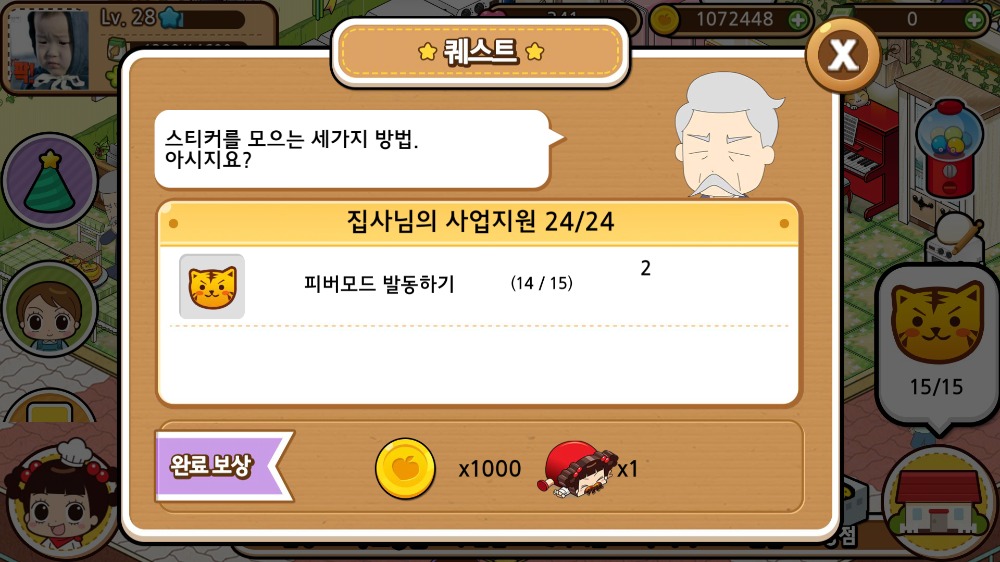1000x562 pixels.
Task: Tap the butler's speech bubble text
Action: [291, 149]
